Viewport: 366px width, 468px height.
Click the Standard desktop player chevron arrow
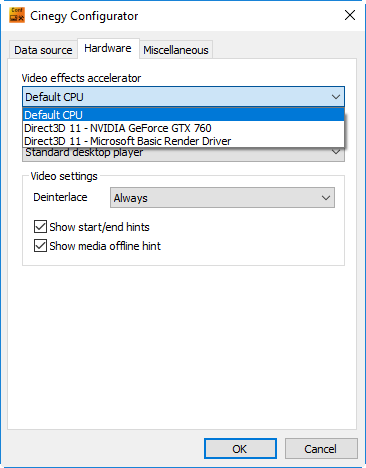(336, 153)
